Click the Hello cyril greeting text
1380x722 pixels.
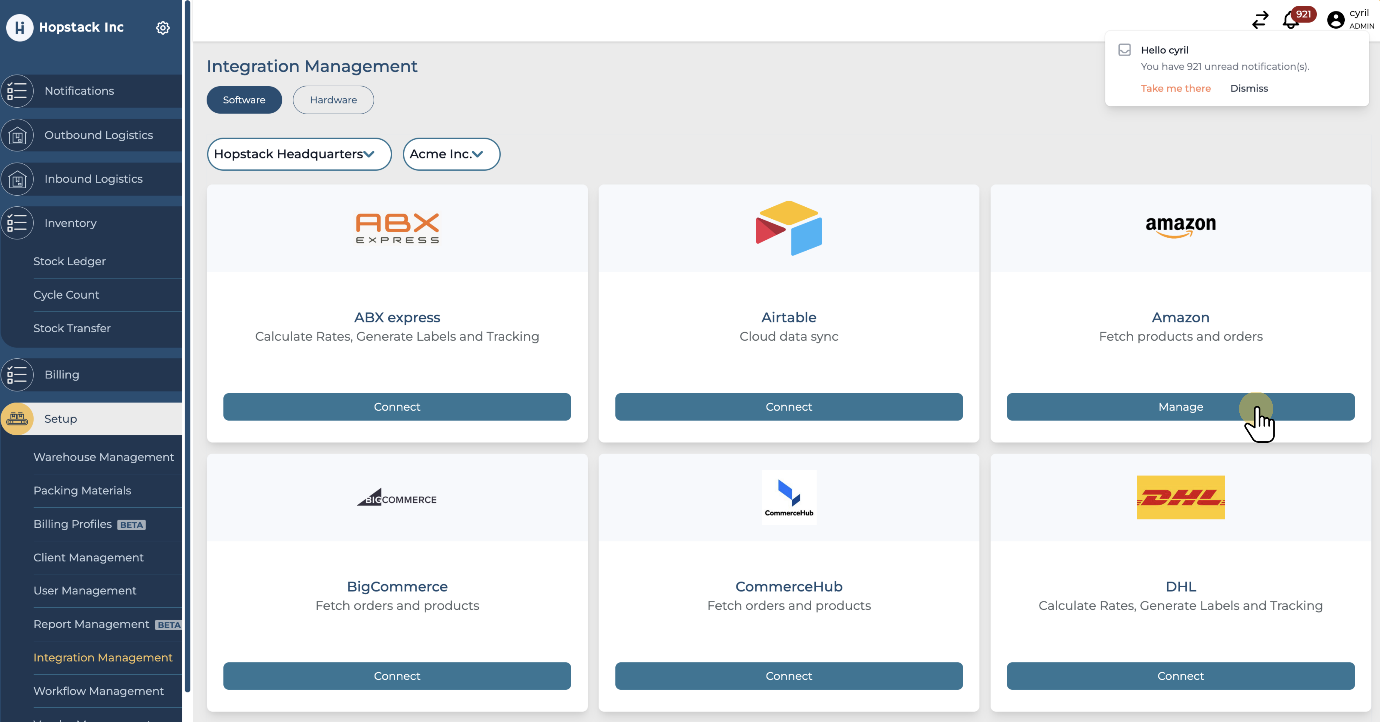pyautogui.click(x=1165, y=50)
